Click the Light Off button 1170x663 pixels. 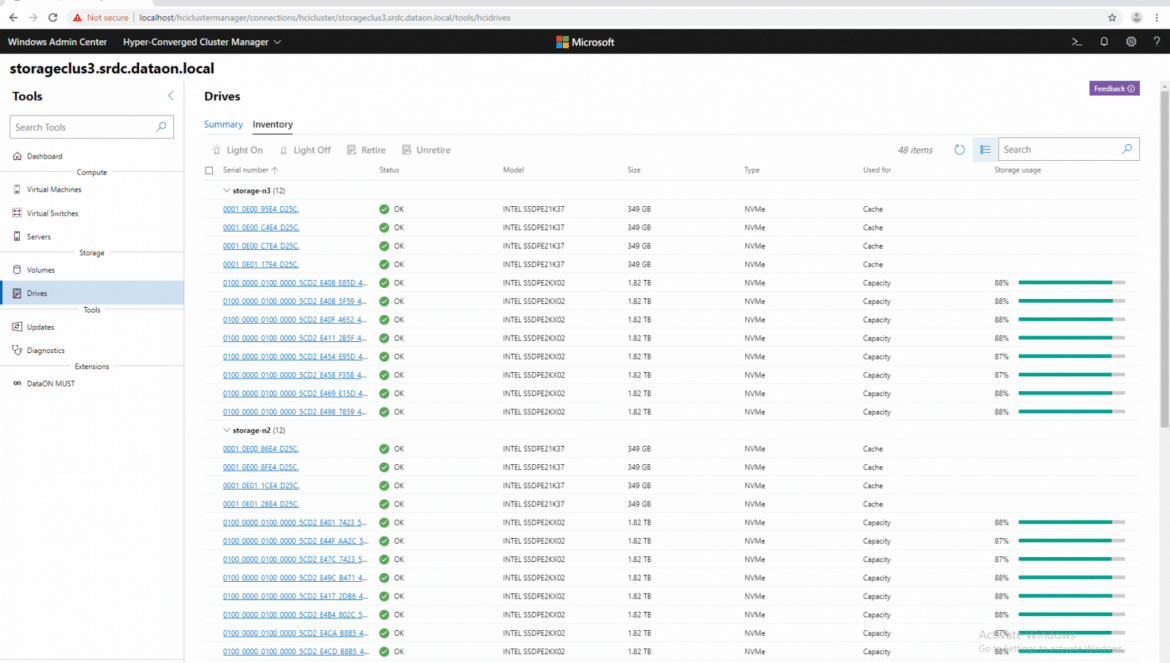tap(305, 150)
